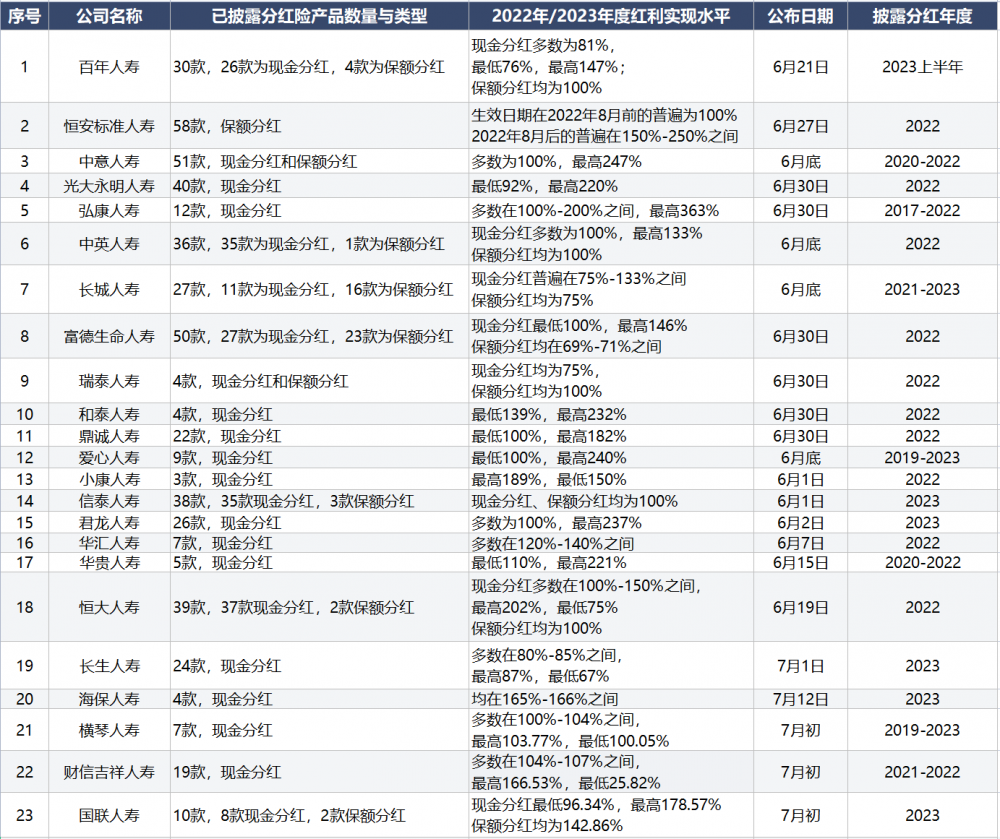The image size is (1000, 839).
Task: Click the 多数在120%-140%之间 cell
Action: [610, 543]
